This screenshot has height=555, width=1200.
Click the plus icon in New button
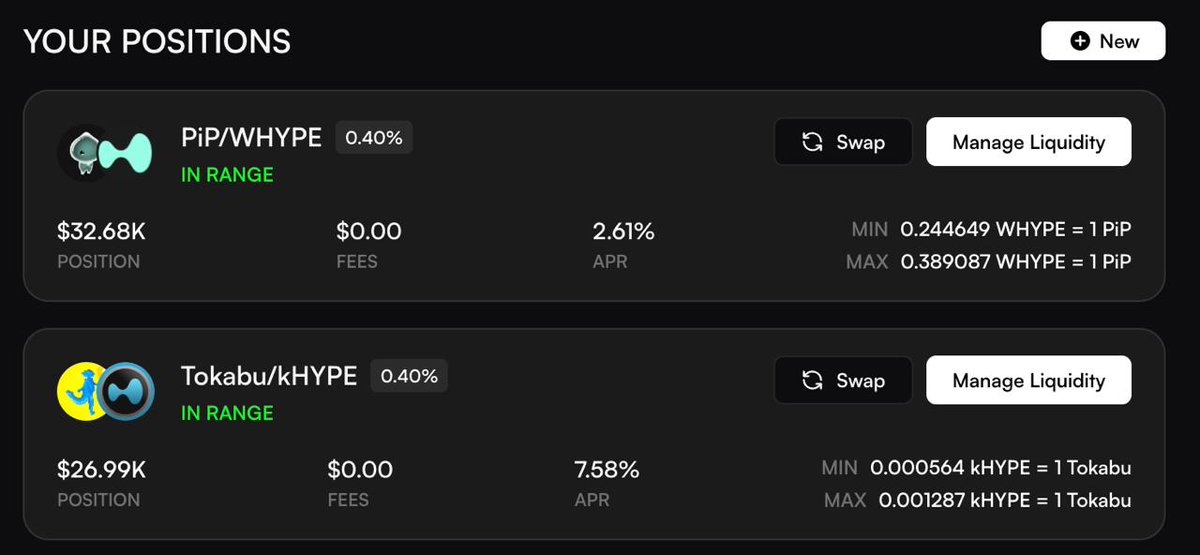pyautogui.click(x=1080, y=41)
